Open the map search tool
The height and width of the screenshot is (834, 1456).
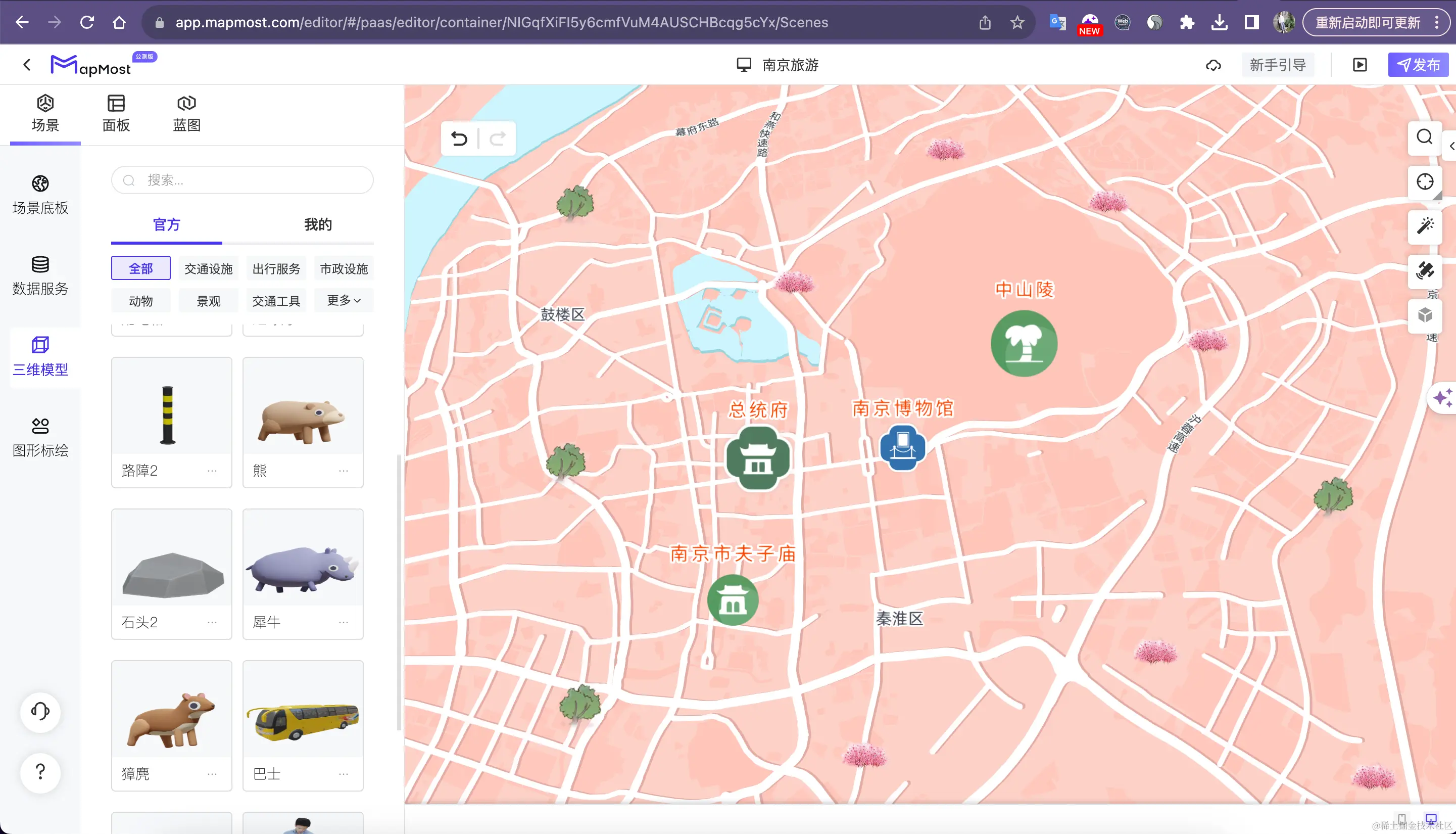coord(1425,137)
